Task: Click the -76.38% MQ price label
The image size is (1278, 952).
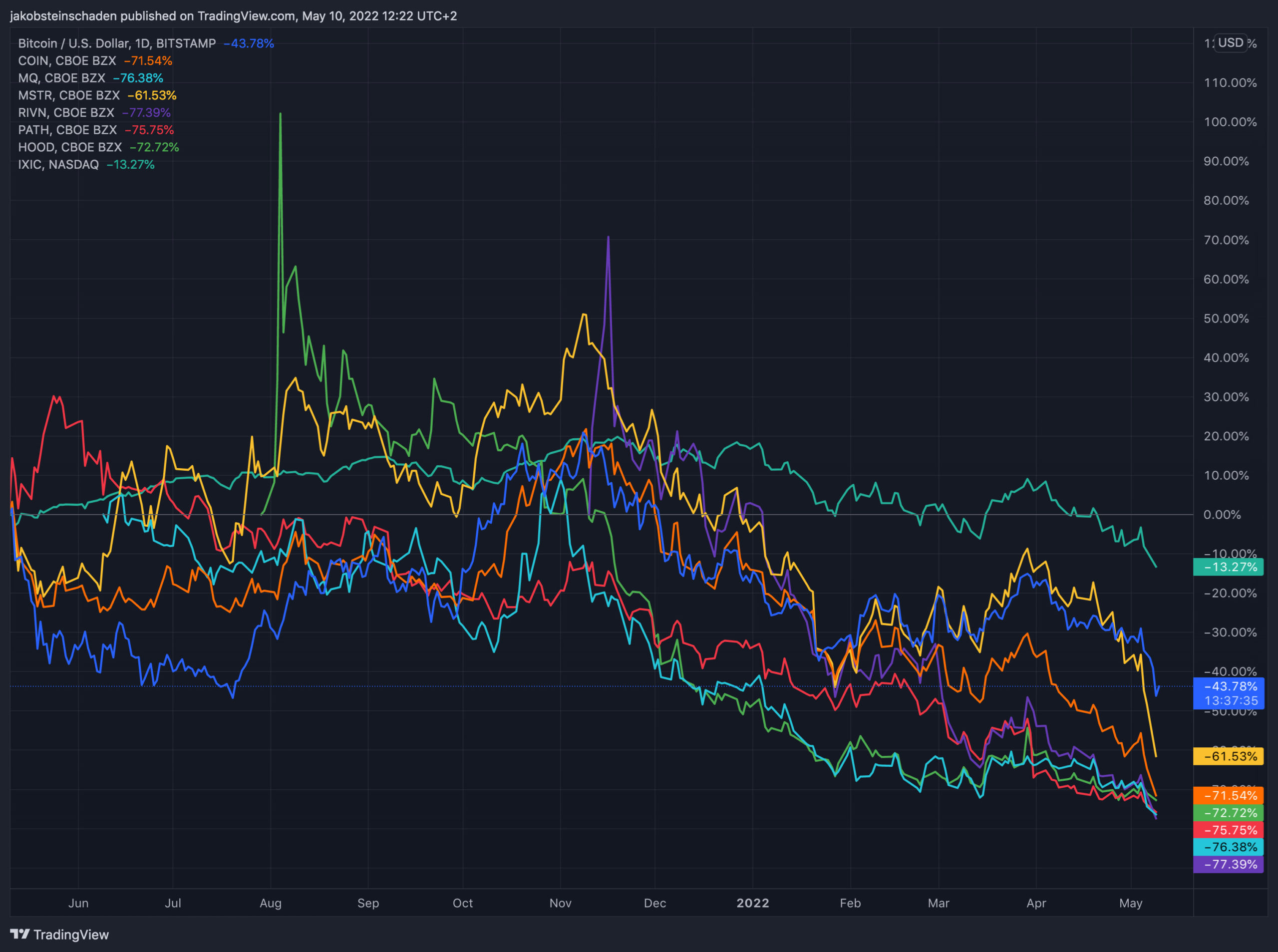Action: (x=1229, y=847)
